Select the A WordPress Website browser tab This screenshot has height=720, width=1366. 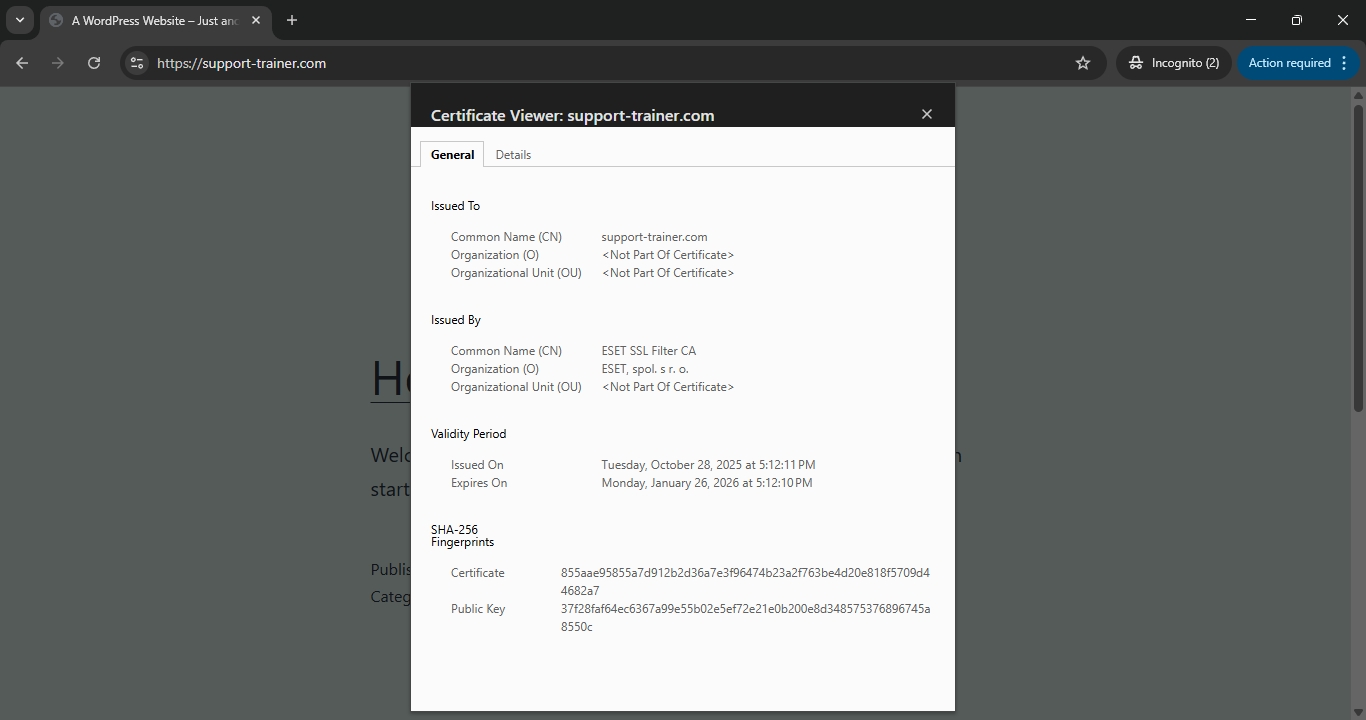click(150, 20)
